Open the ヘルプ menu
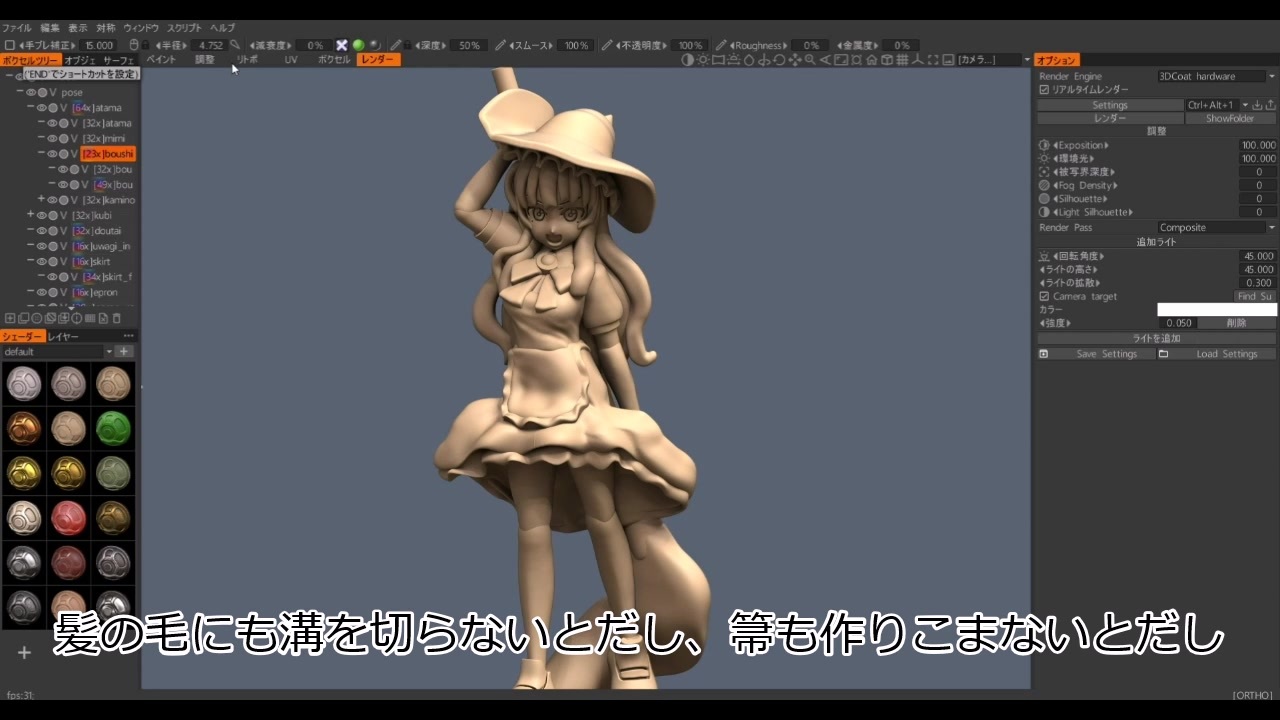This screenshot has width=1280, height=720. (222, 28)
